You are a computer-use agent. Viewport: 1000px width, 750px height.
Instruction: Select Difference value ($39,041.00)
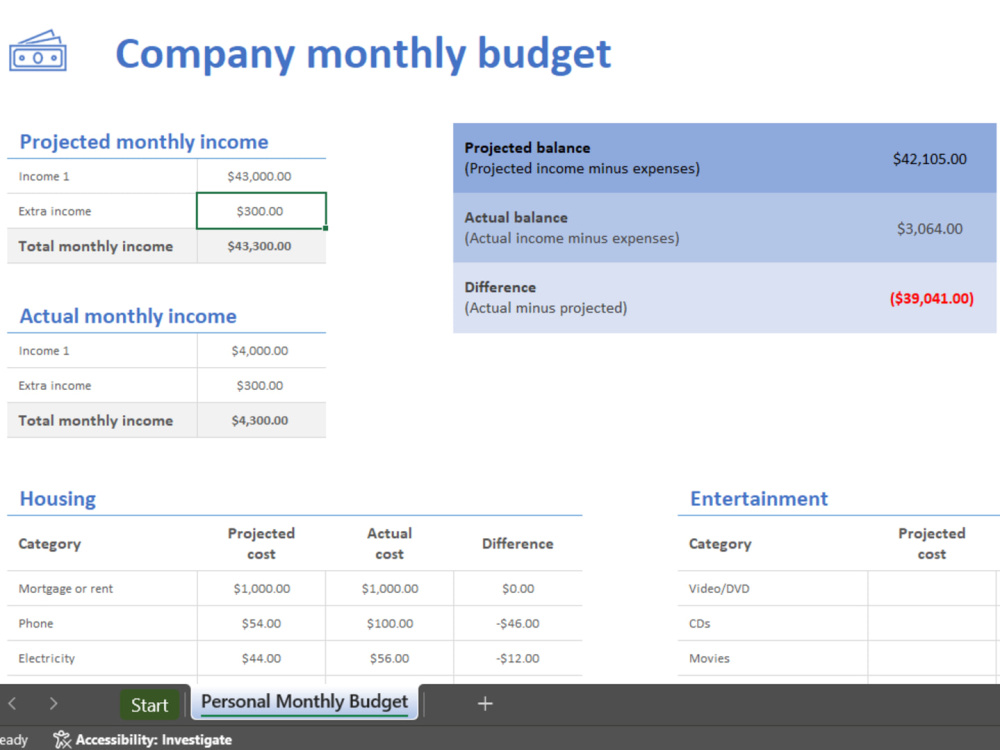pyautogui.click(x=932, y=298)
